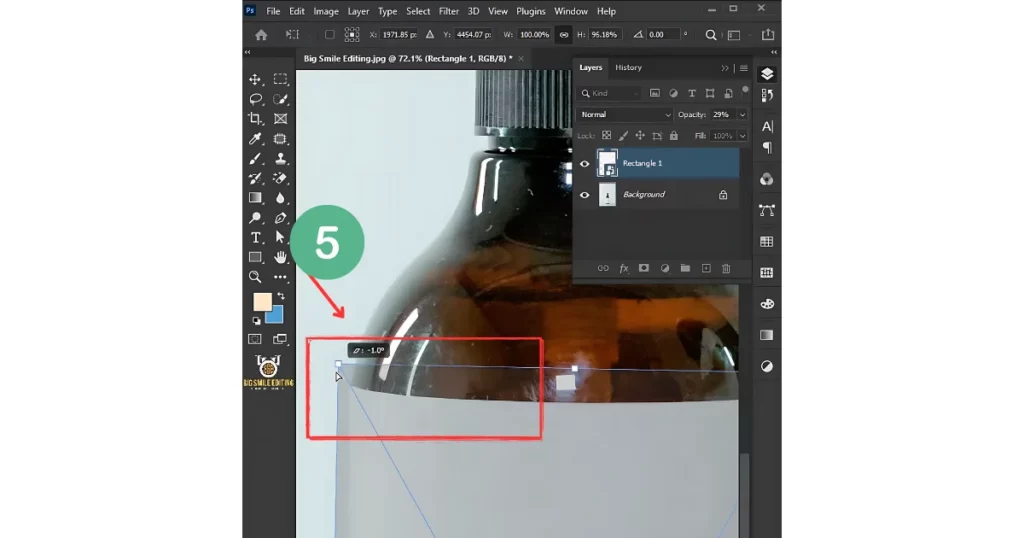Open the Image menu
This screenshot has height=538, width=1024.
click(x=326, y=11)
